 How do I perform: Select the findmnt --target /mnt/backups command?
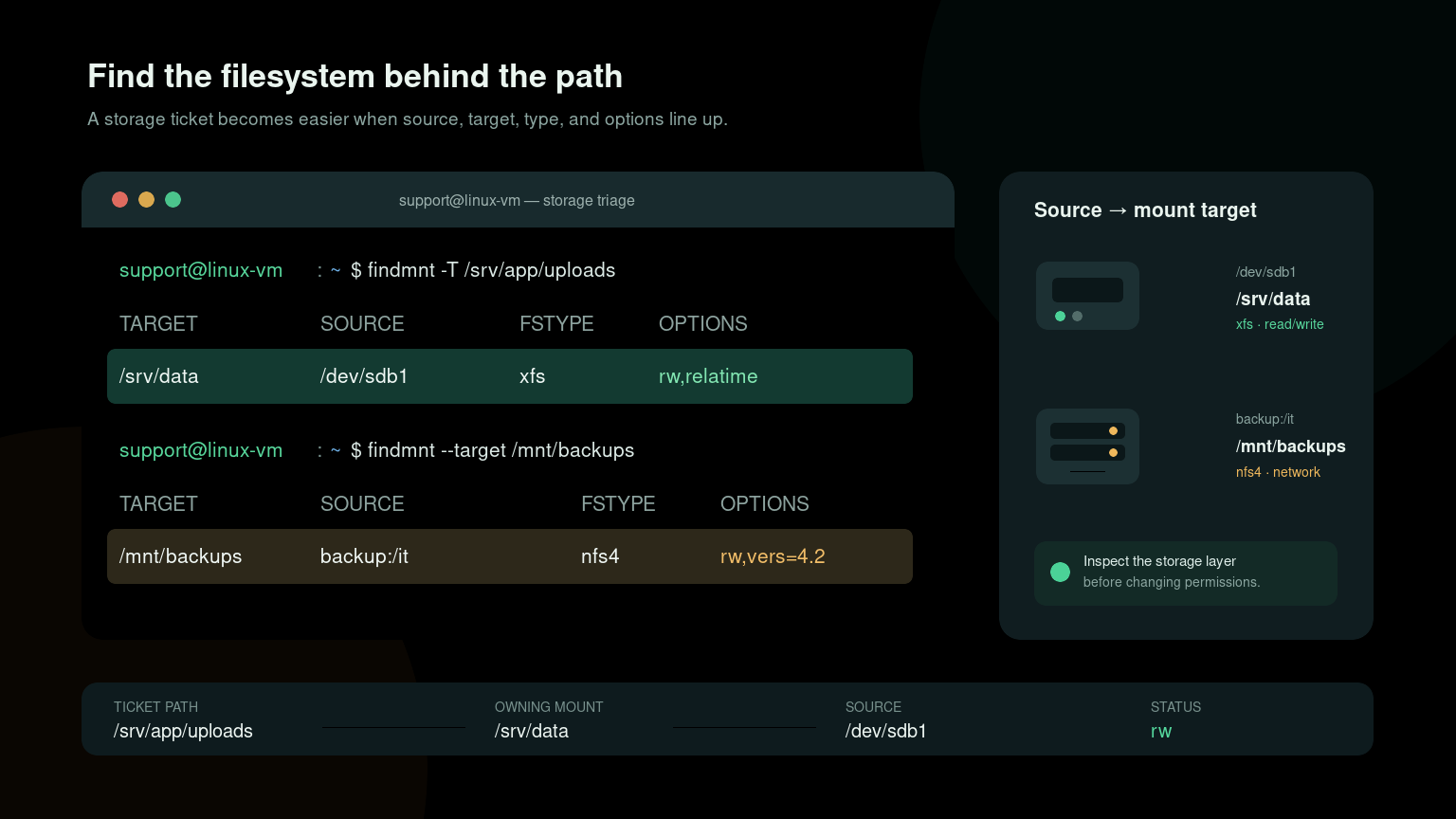(500, 450)
